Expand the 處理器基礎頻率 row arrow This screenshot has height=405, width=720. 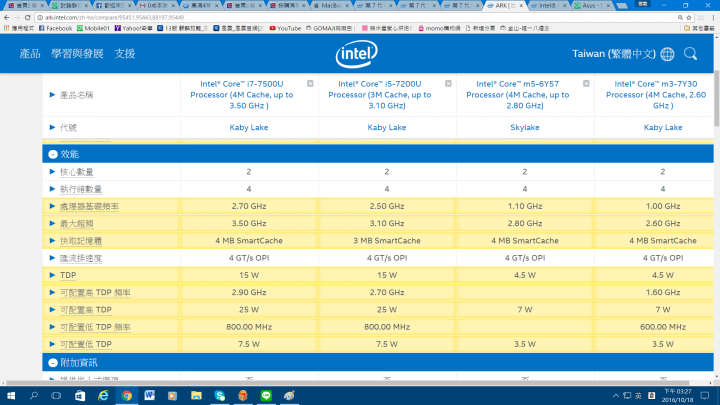(52, 206)
